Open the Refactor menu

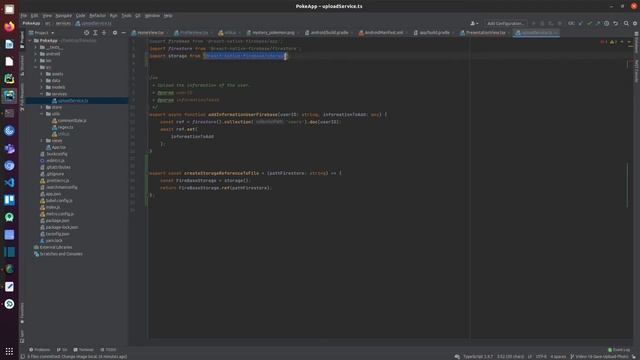(x=97, y=16)
